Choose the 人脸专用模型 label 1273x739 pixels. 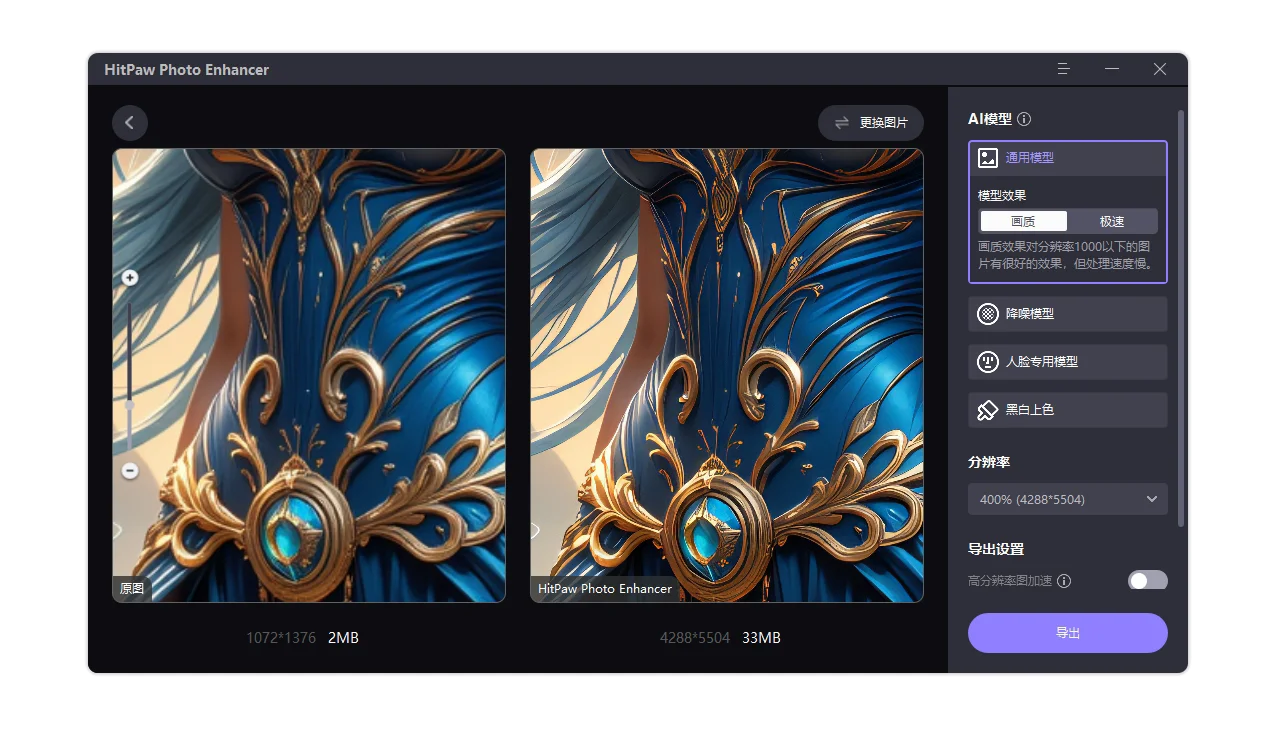click(x=1042, y=362)
